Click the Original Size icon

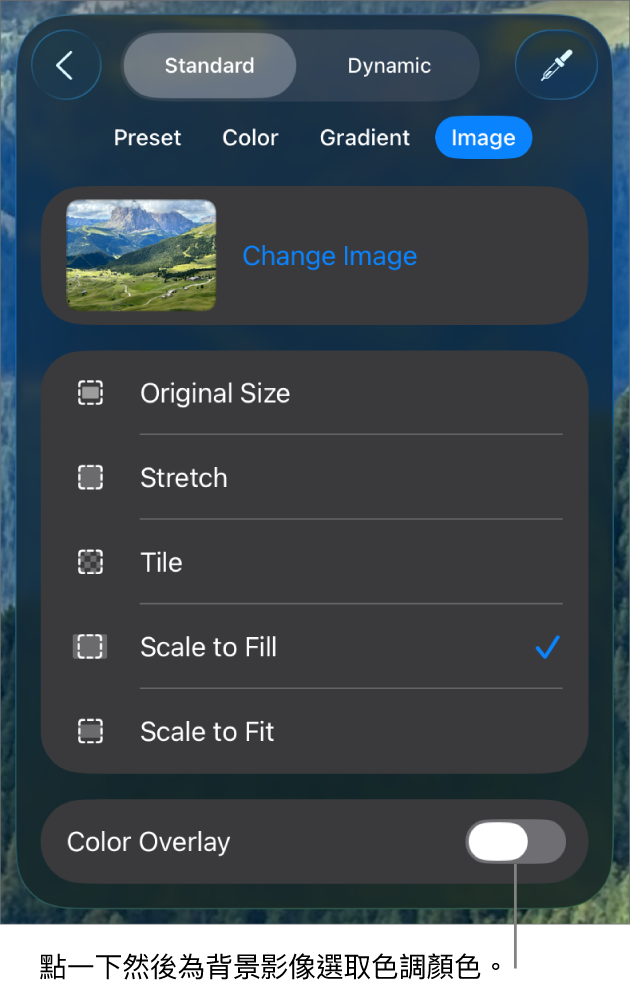click(91, 393)
